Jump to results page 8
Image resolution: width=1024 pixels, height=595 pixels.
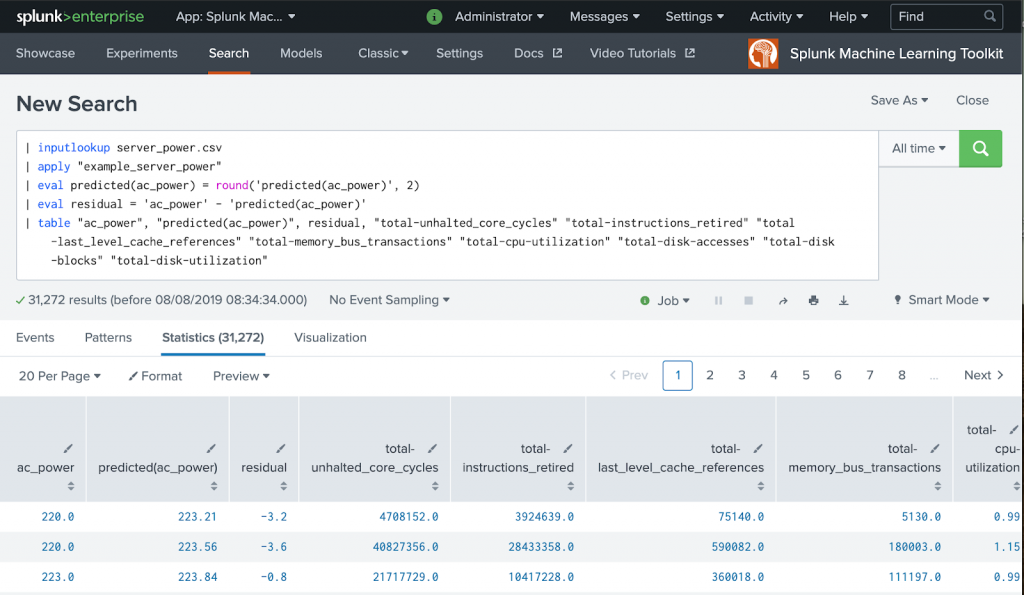click(902, 376)
